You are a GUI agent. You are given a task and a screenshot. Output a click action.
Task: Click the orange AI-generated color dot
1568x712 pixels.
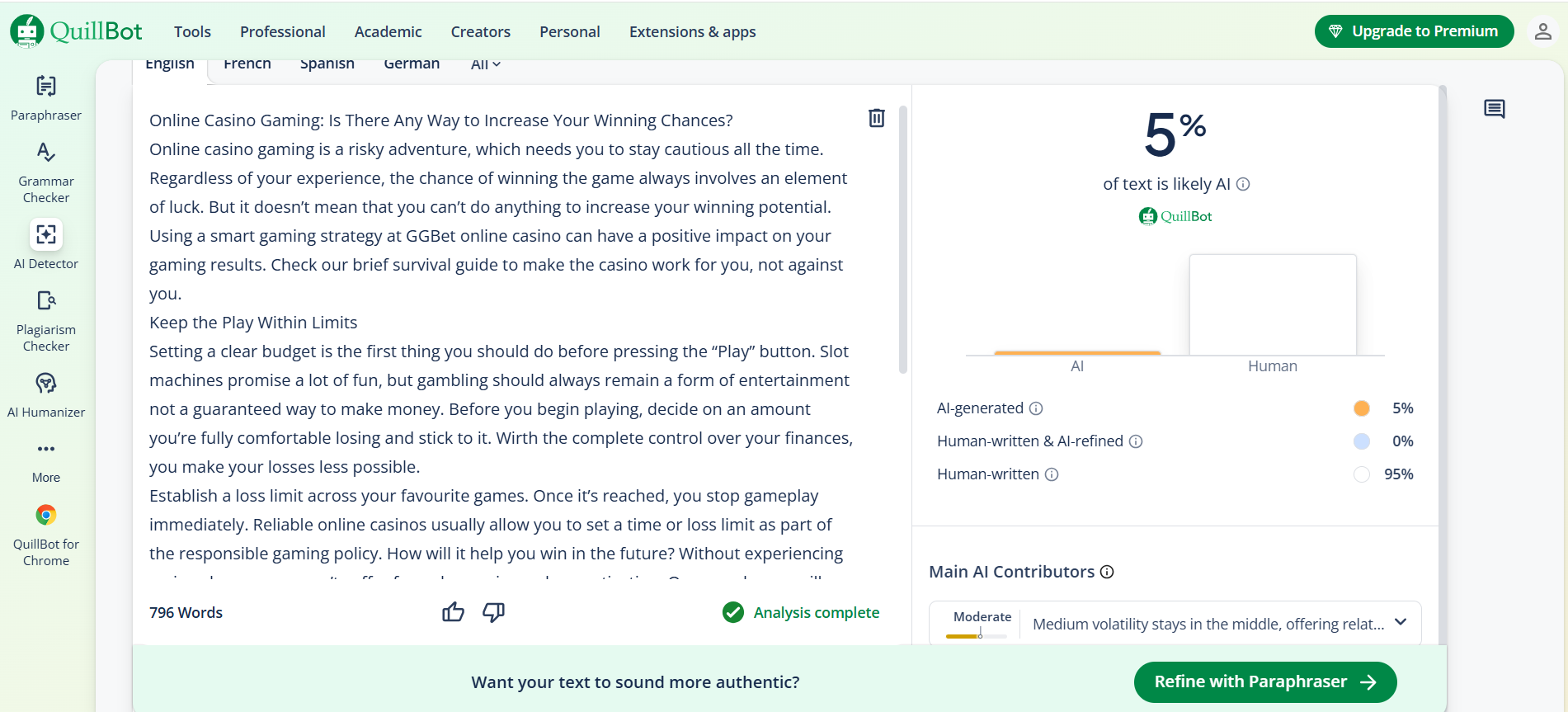click(1361, 408)
